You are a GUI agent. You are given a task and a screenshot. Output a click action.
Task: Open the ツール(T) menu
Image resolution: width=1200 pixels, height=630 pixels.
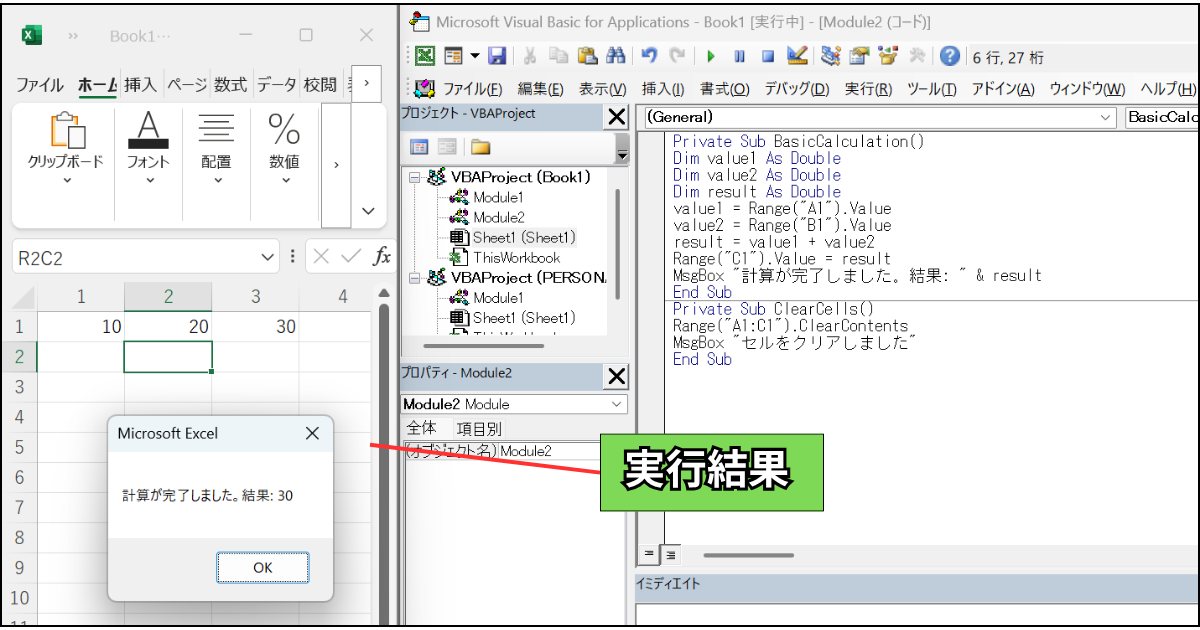point(932,89)
